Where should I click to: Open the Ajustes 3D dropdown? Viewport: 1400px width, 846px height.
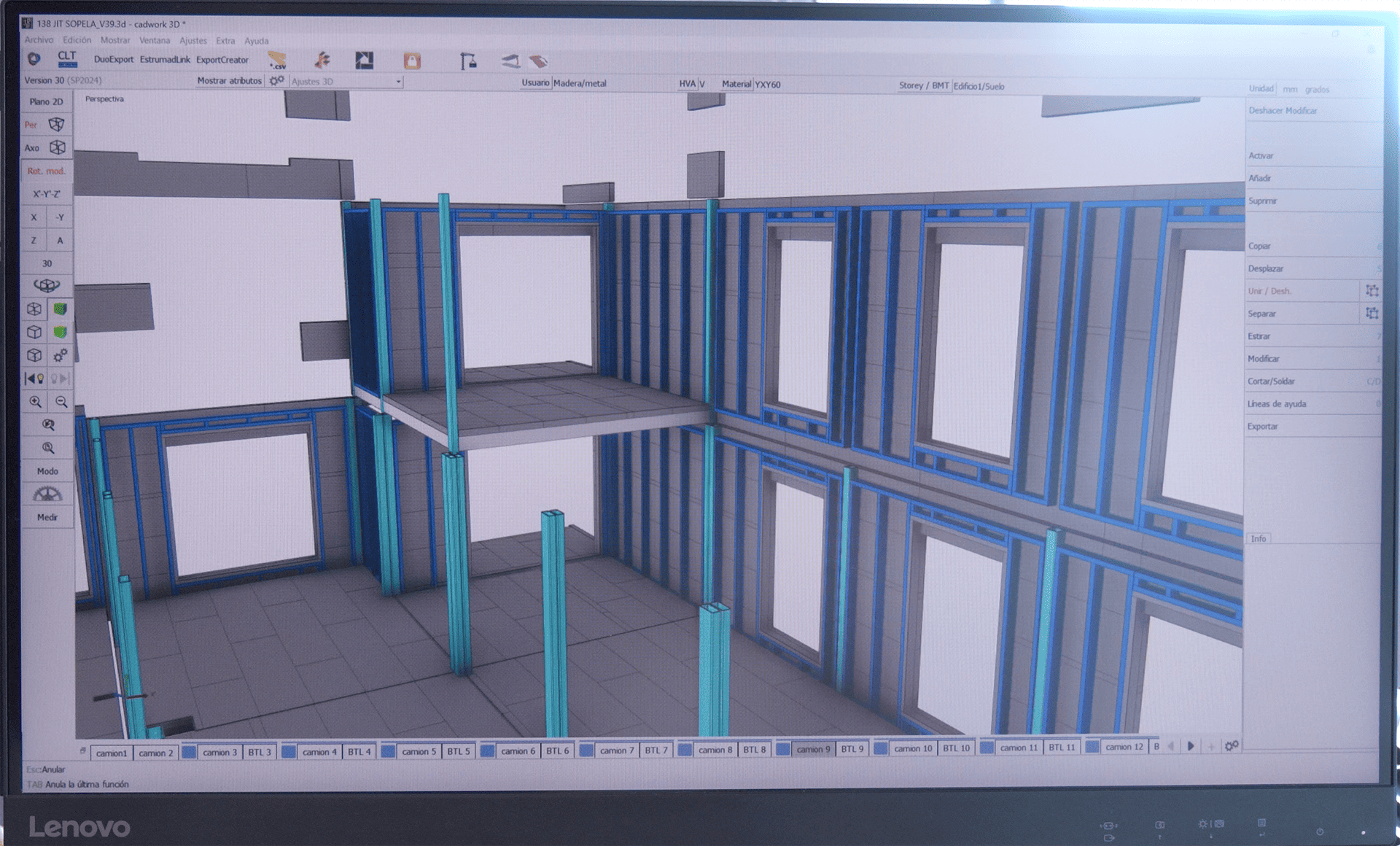[x=398, y=82]
